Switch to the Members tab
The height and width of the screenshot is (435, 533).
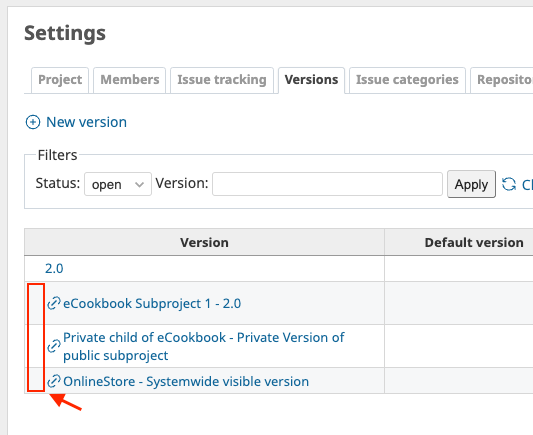coord(130,80)
